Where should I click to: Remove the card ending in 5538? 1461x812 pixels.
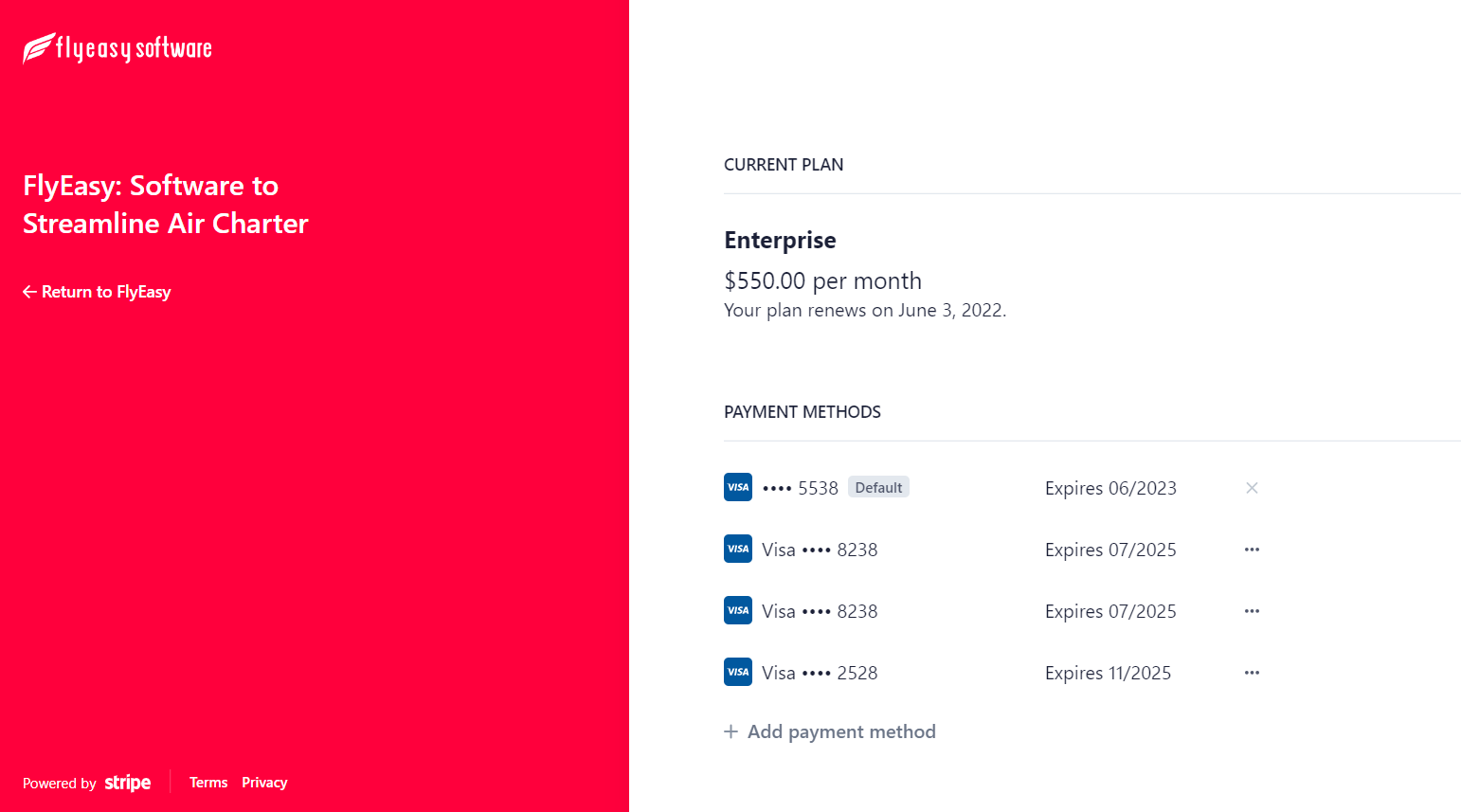[x=1252, y=488]
